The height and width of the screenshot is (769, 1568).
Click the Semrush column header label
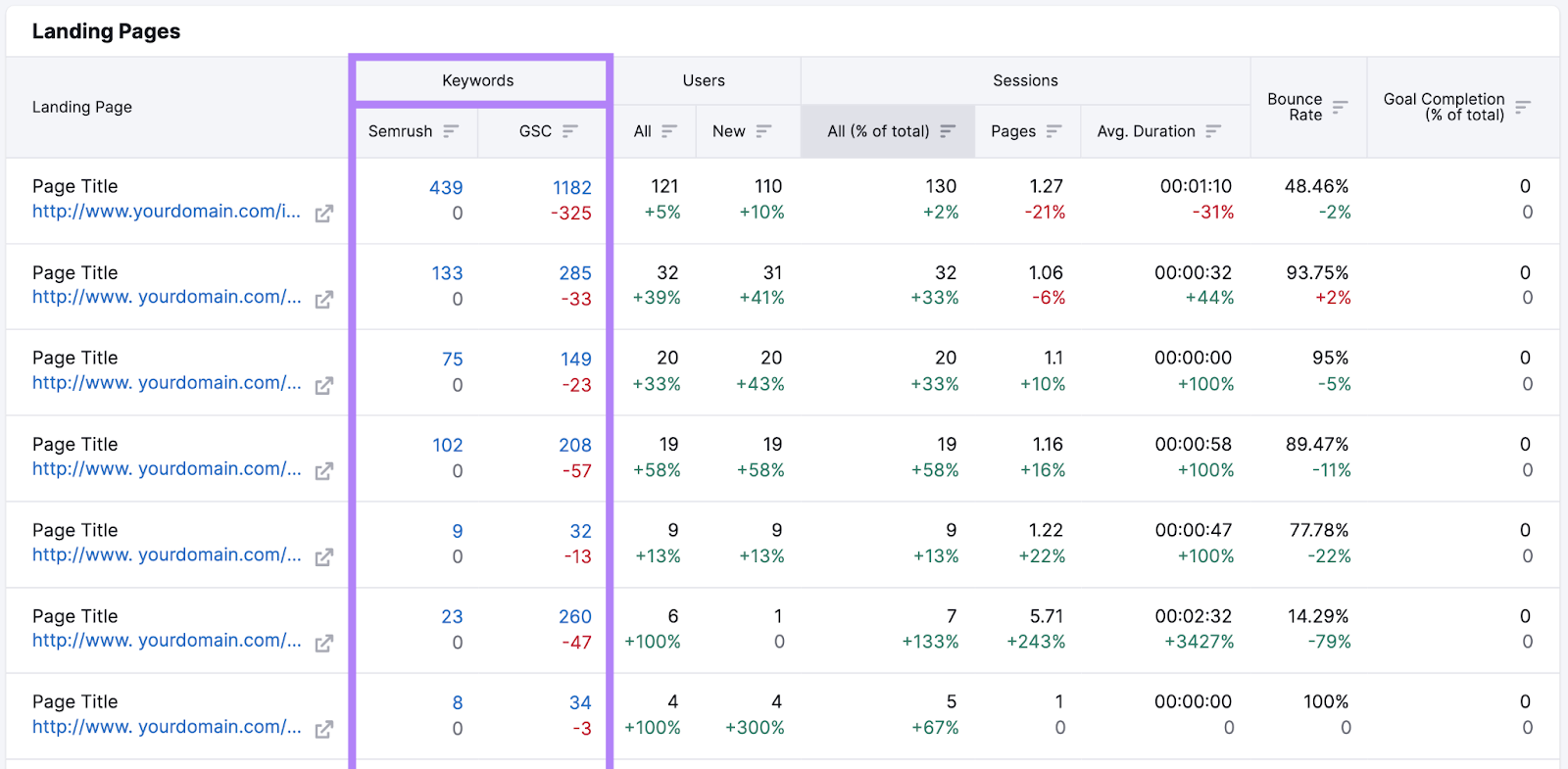400,131
